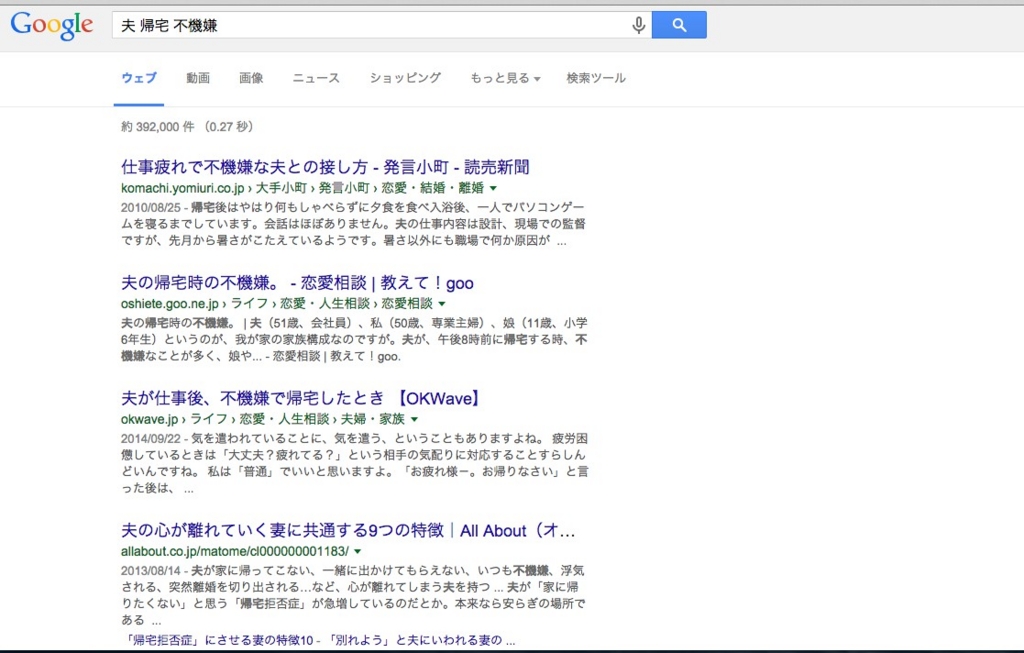The image size is (1024, 653).
Task: Click the blue magnifier search button
Action: [679, 25]
